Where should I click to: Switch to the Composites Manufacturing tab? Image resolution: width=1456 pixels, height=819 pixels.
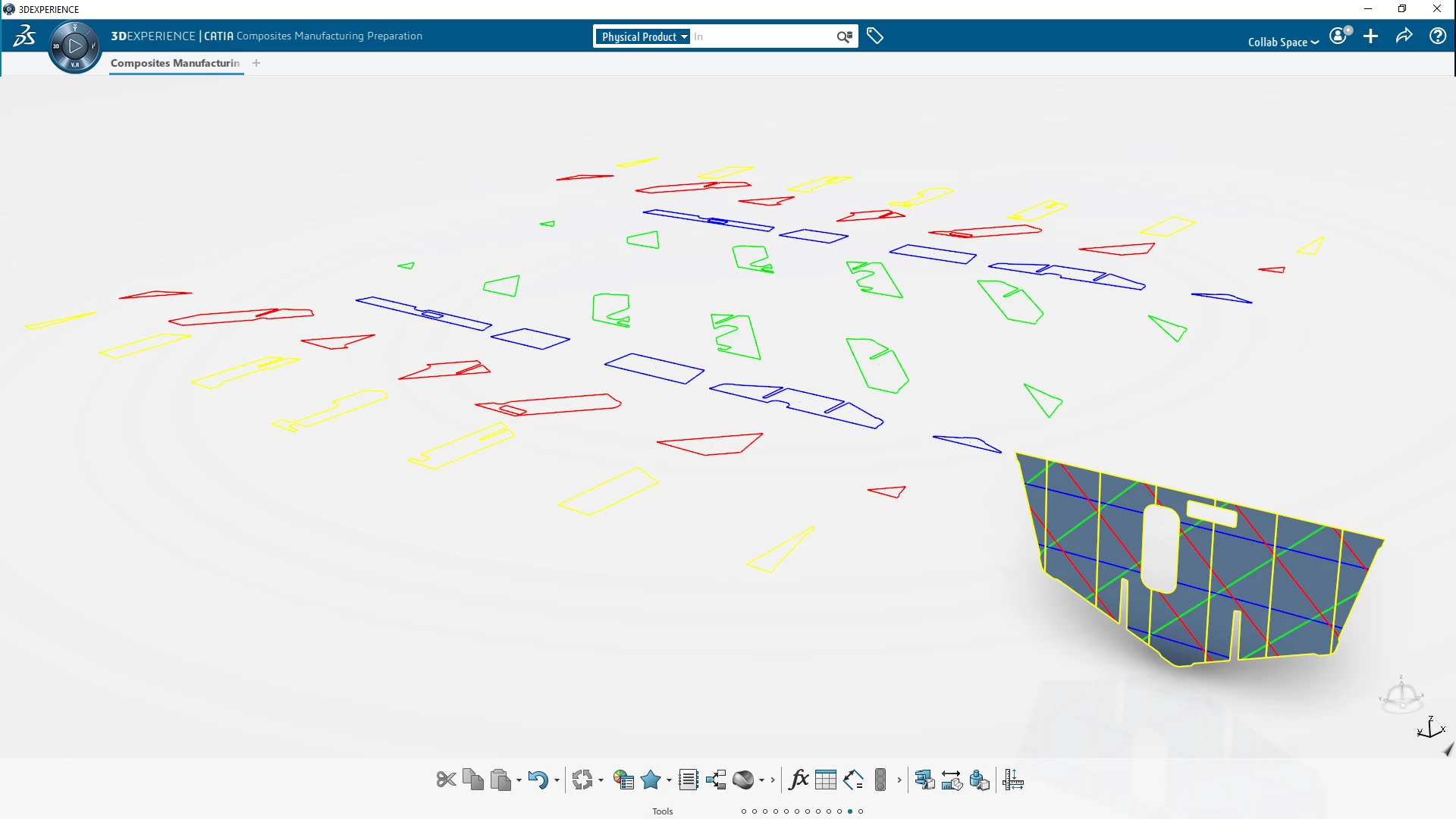tap(175, 64)
